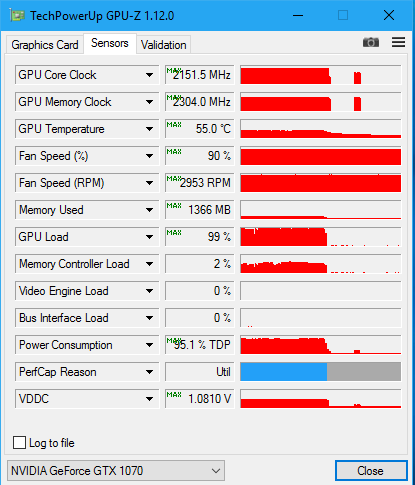Click the blue PerfCap Reason bar

click(284, 372)
